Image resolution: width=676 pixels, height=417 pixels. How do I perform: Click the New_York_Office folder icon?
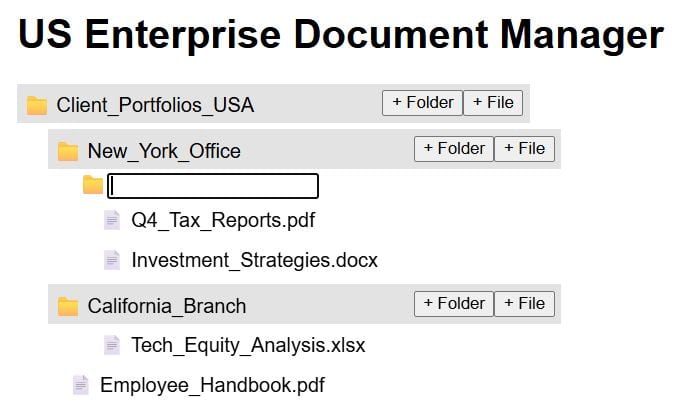pos(68,151)
